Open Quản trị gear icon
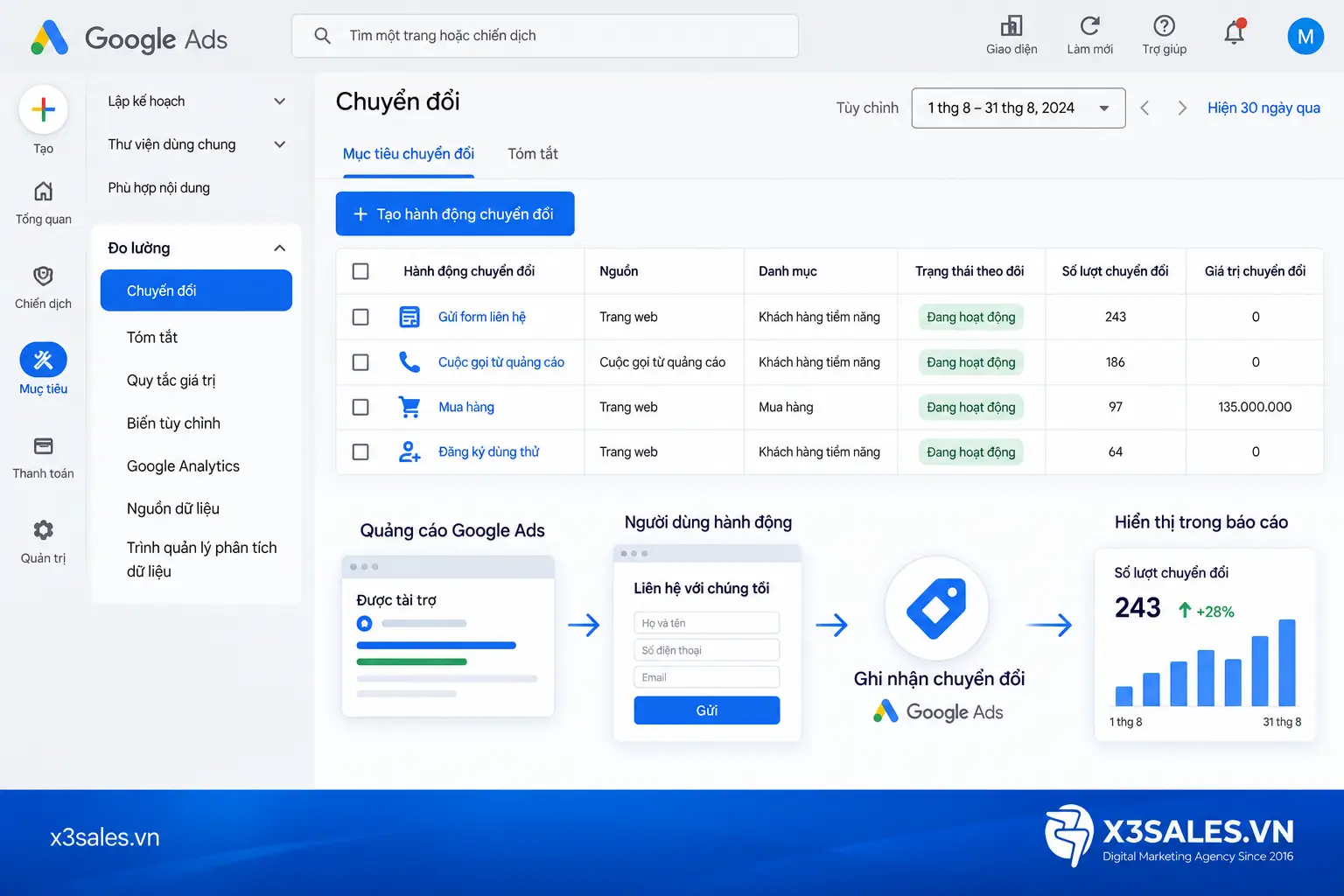 (43, 529)
